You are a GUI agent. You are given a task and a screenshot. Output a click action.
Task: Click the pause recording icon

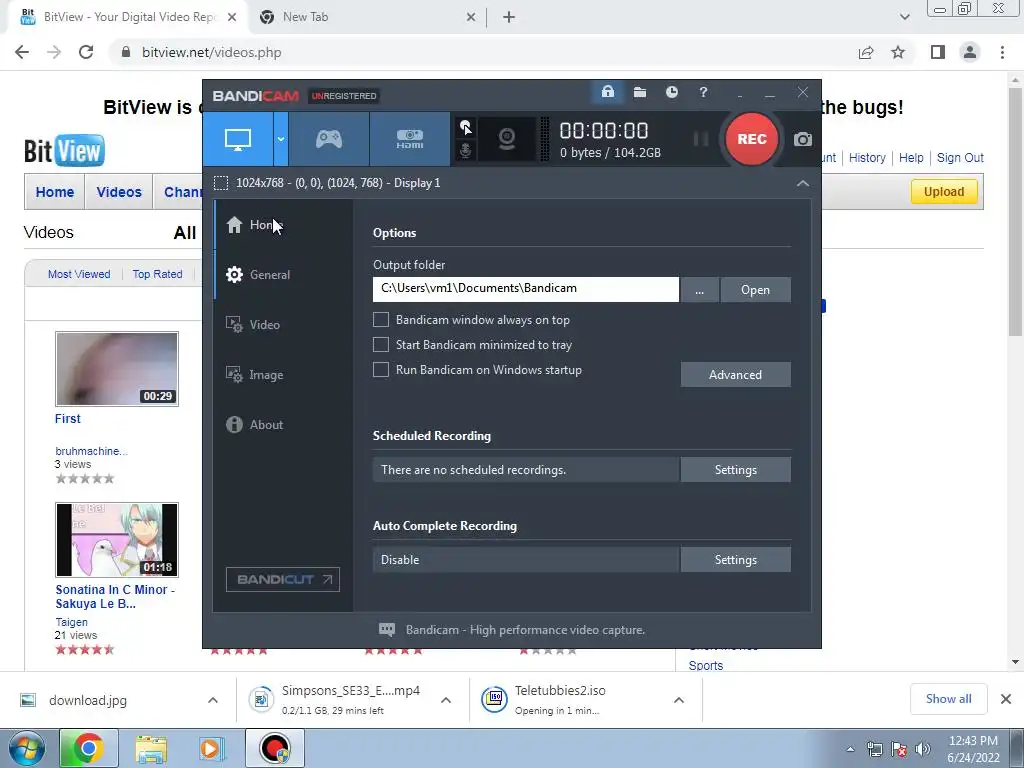tap(701, 139)
